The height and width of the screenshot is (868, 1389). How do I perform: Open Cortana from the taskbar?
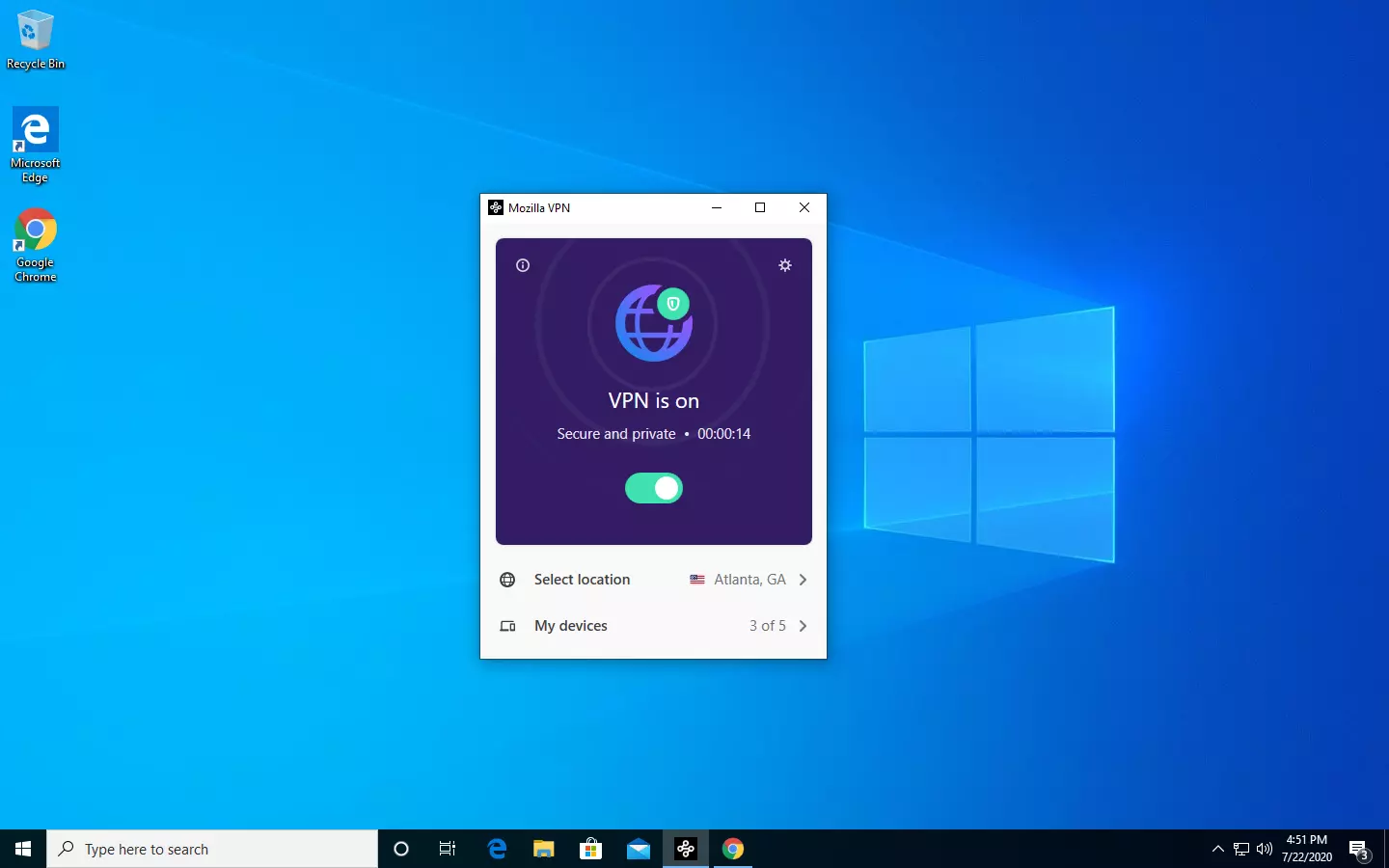click(401, 849)
